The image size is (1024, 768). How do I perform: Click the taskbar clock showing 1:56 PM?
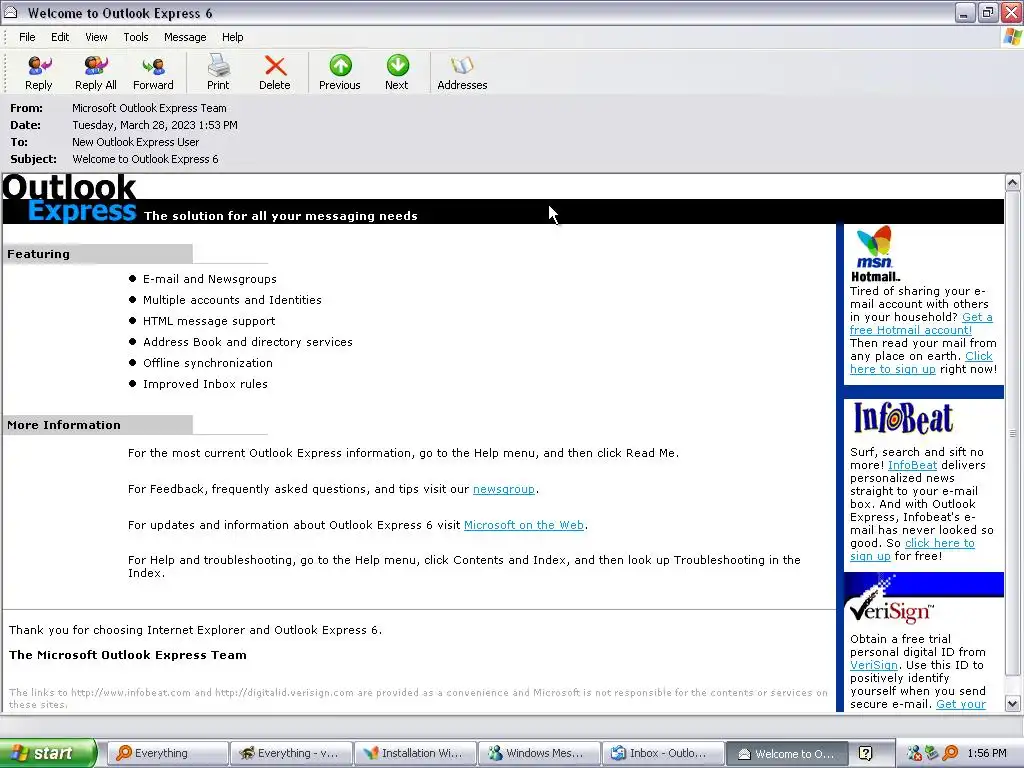987,753
